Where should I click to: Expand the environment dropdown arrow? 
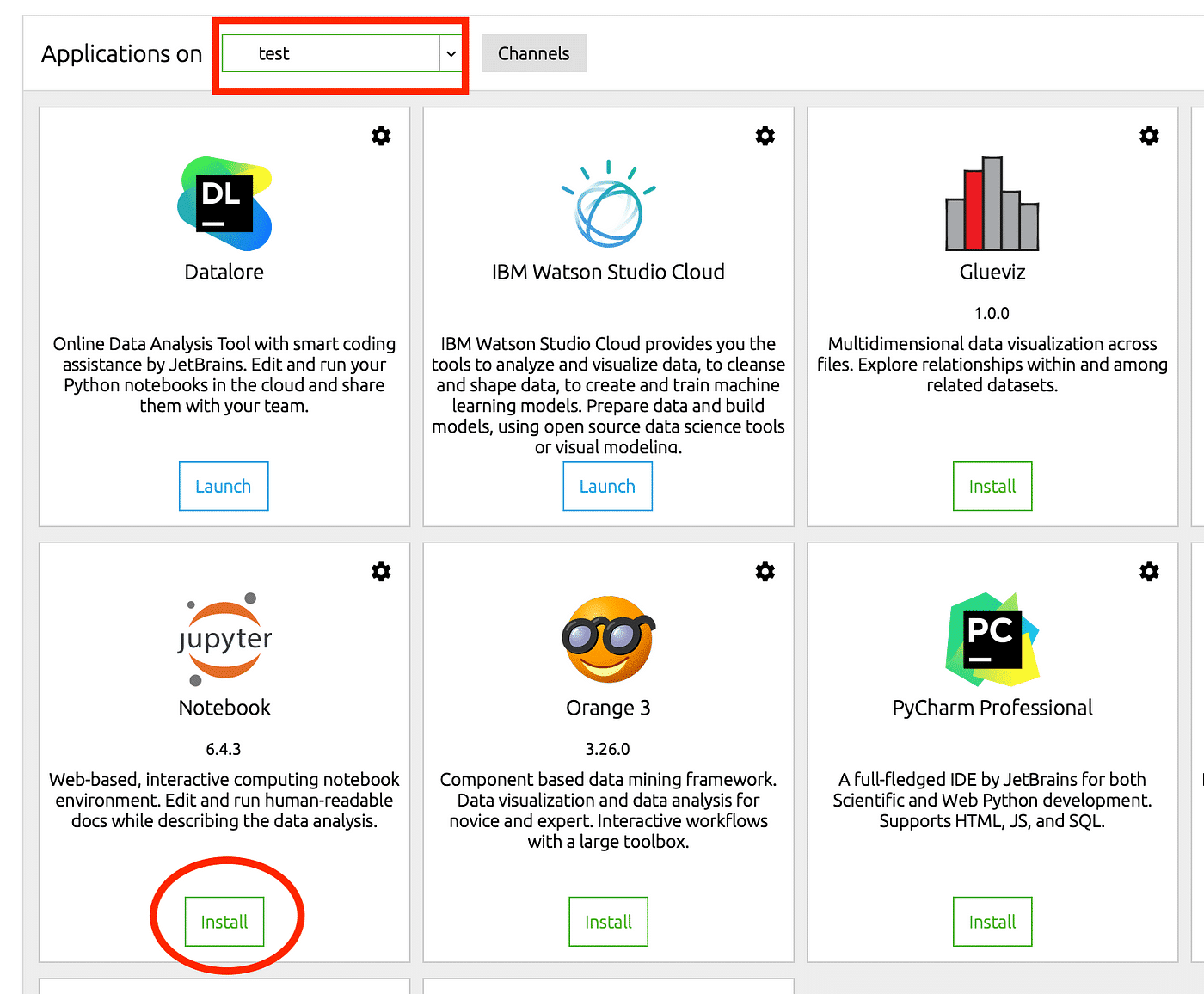coord(451,53)
